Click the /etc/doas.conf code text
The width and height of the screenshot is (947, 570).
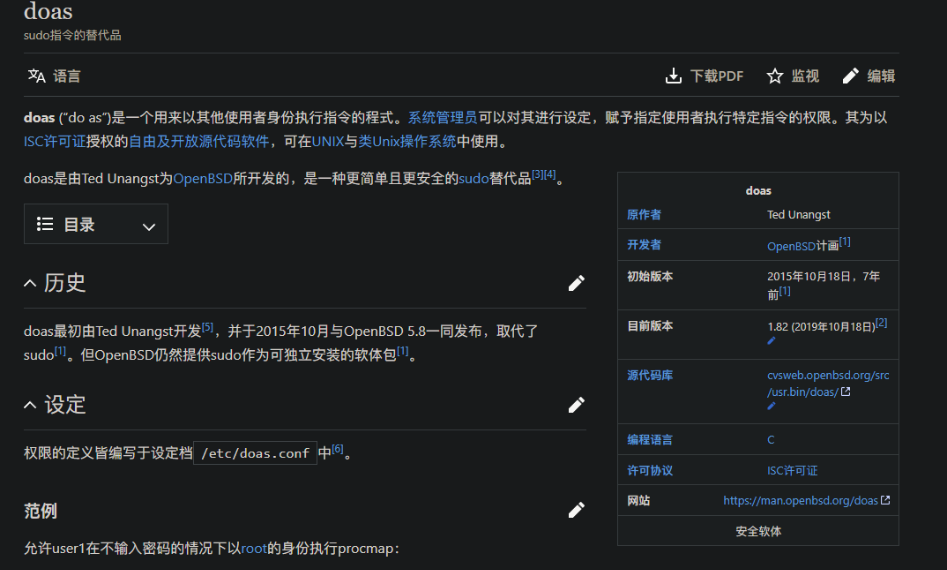255,453
